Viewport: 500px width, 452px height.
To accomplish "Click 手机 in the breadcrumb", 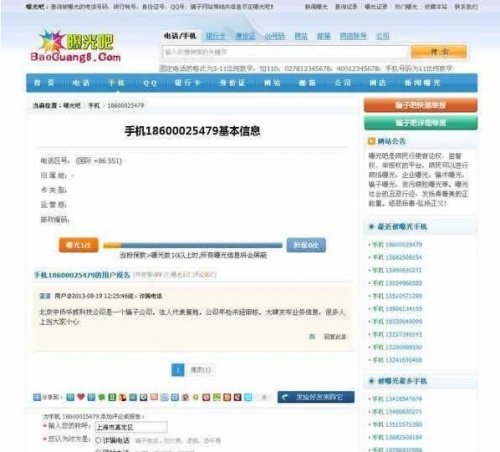I will pyautogui.click(x=94, y=106).
